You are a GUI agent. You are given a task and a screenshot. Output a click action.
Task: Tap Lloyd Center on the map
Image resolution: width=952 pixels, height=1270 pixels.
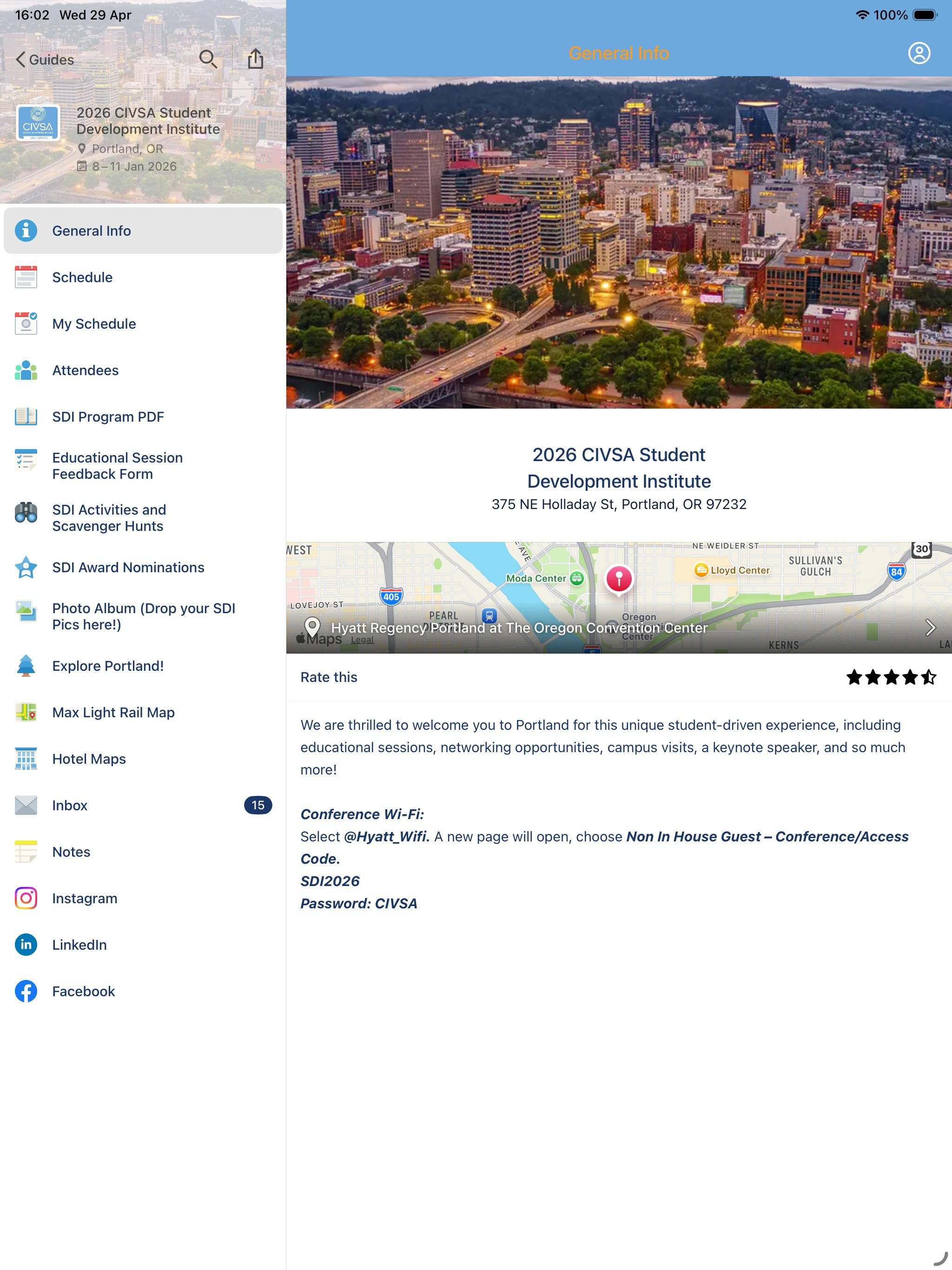732,570
